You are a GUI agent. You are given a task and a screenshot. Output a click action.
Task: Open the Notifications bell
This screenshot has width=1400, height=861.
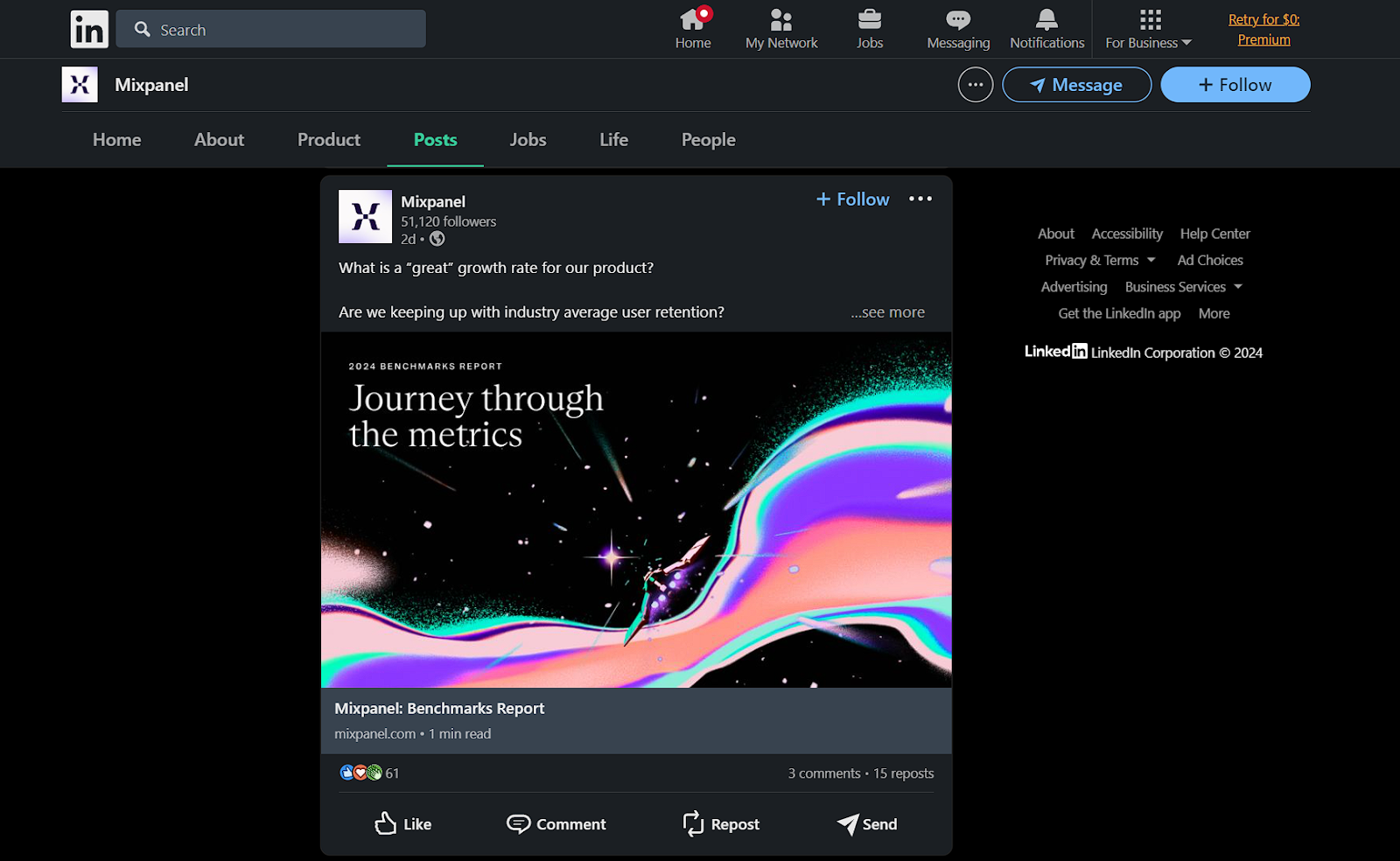click(x=1046, y=29)
